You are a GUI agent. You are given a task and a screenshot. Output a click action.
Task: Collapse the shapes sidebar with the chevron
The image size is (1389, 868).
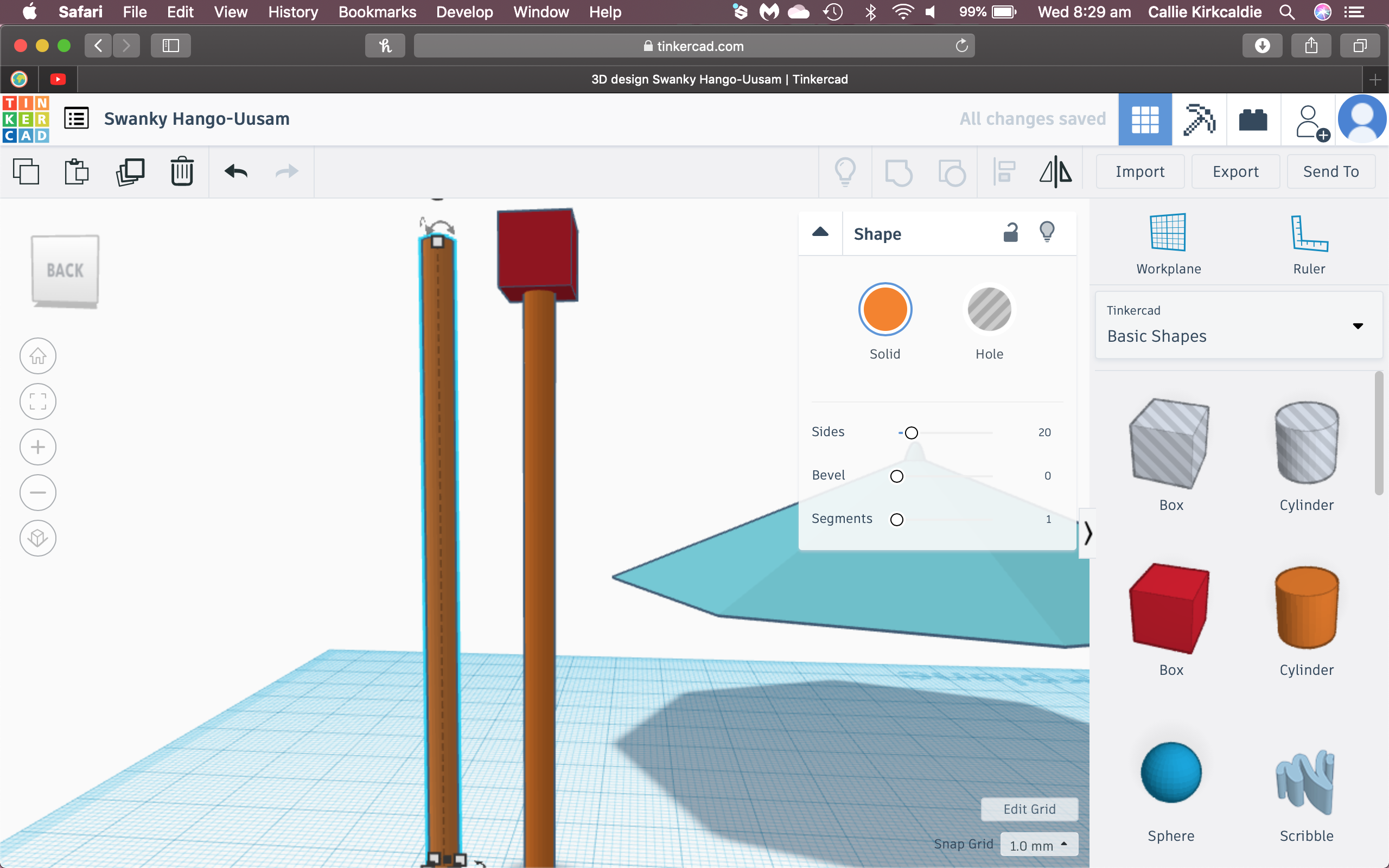pos(1088,533)
